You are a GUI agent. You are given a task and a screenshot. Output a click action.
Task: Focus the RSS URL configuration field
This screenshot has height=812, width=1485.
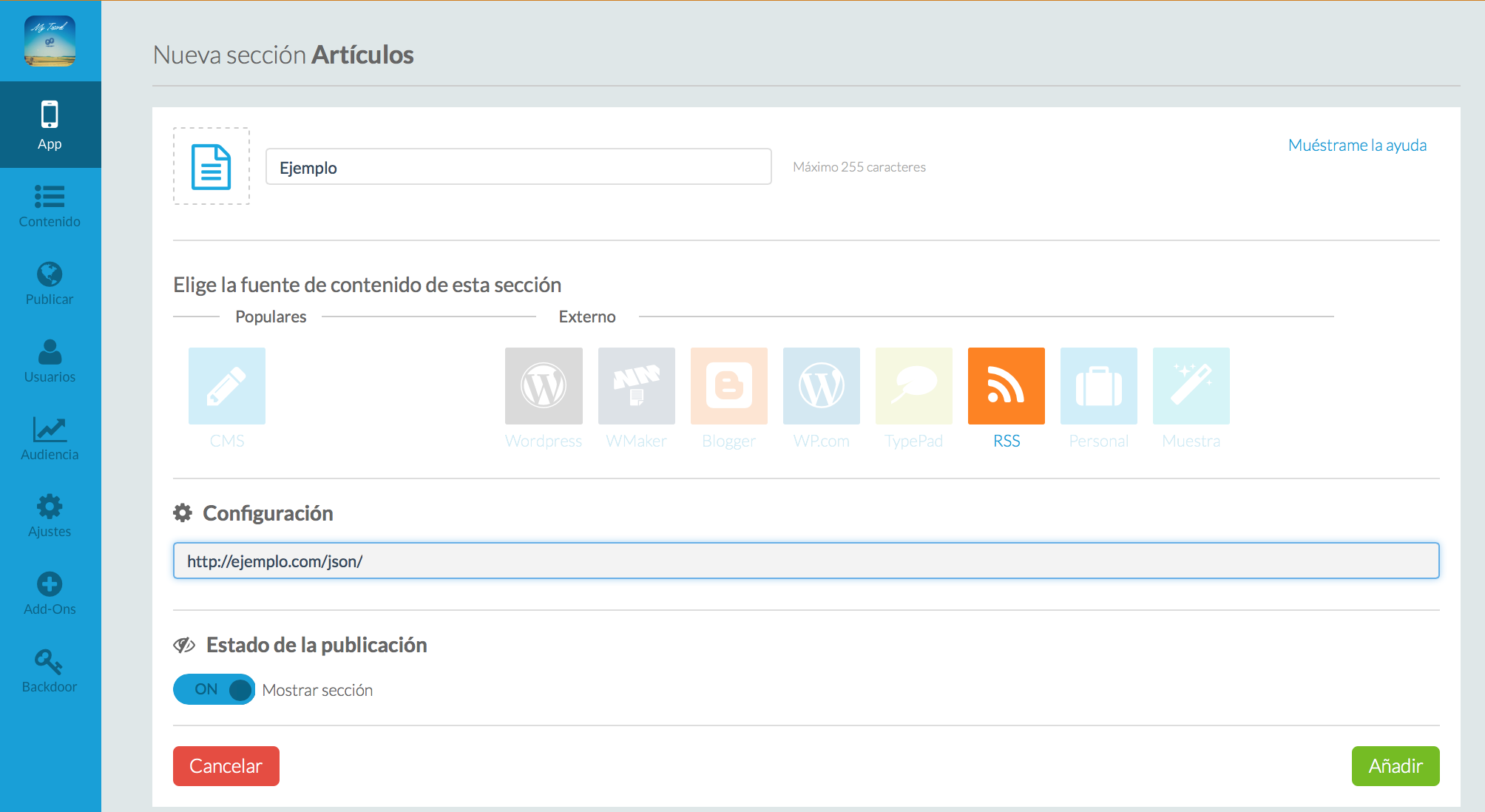[x=805, y=561]
